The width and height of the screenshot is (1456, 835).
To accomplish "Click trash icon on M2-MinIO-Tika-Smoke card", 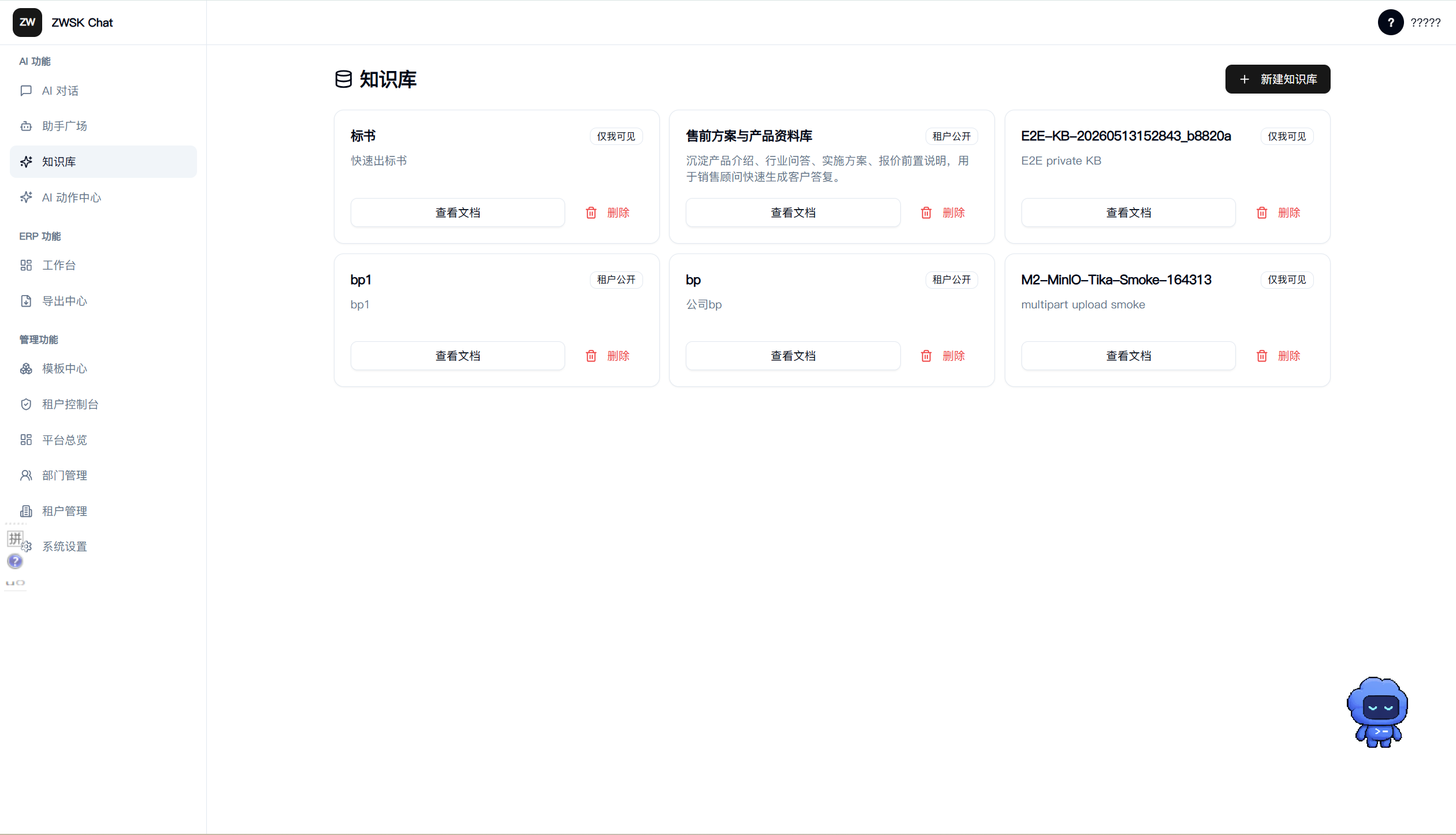I will point(1262,356).
